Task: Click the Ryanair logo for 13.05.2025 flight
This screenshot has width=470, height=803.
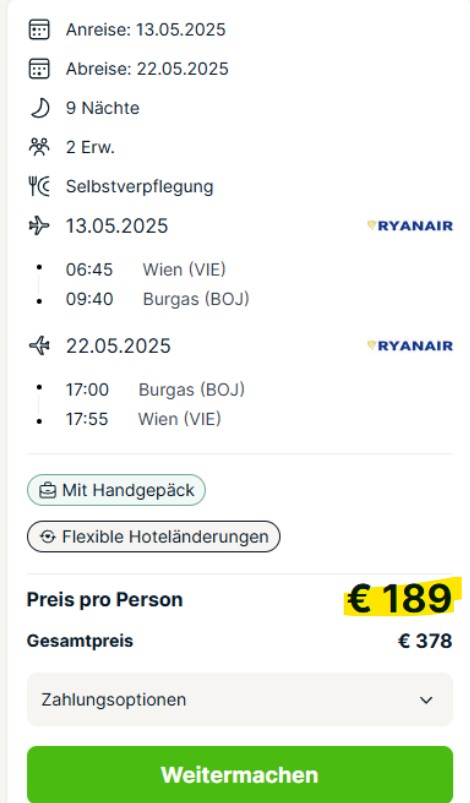Action: coord(410,226)
